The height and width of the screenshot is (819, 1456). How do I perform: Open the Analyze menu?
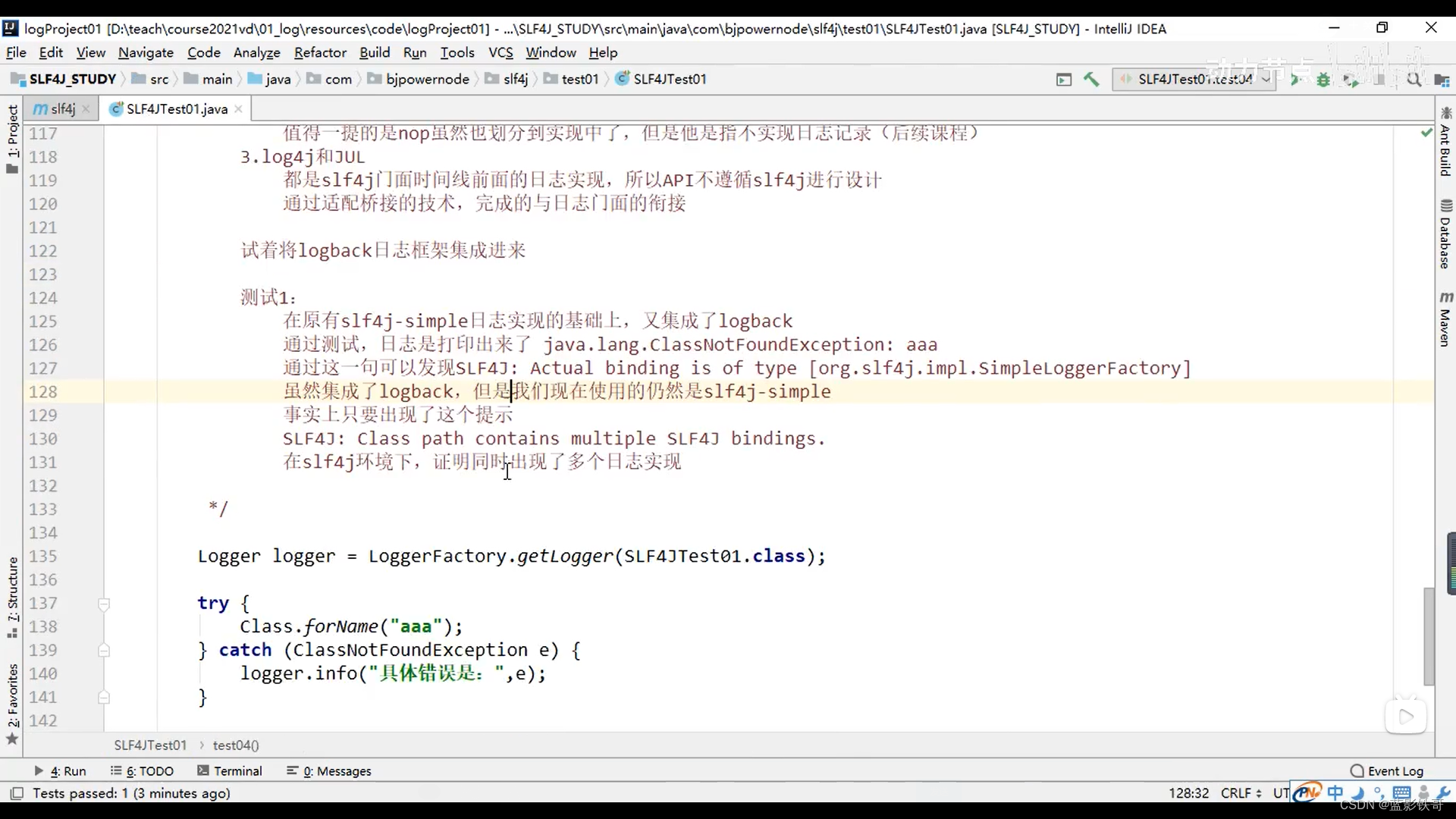point(256,52)
